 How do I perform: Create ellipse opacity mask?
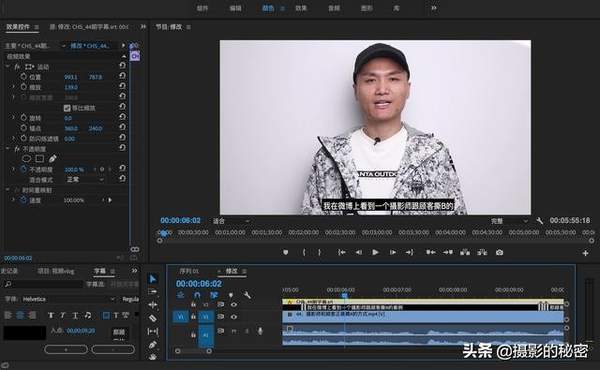point(26,158)
